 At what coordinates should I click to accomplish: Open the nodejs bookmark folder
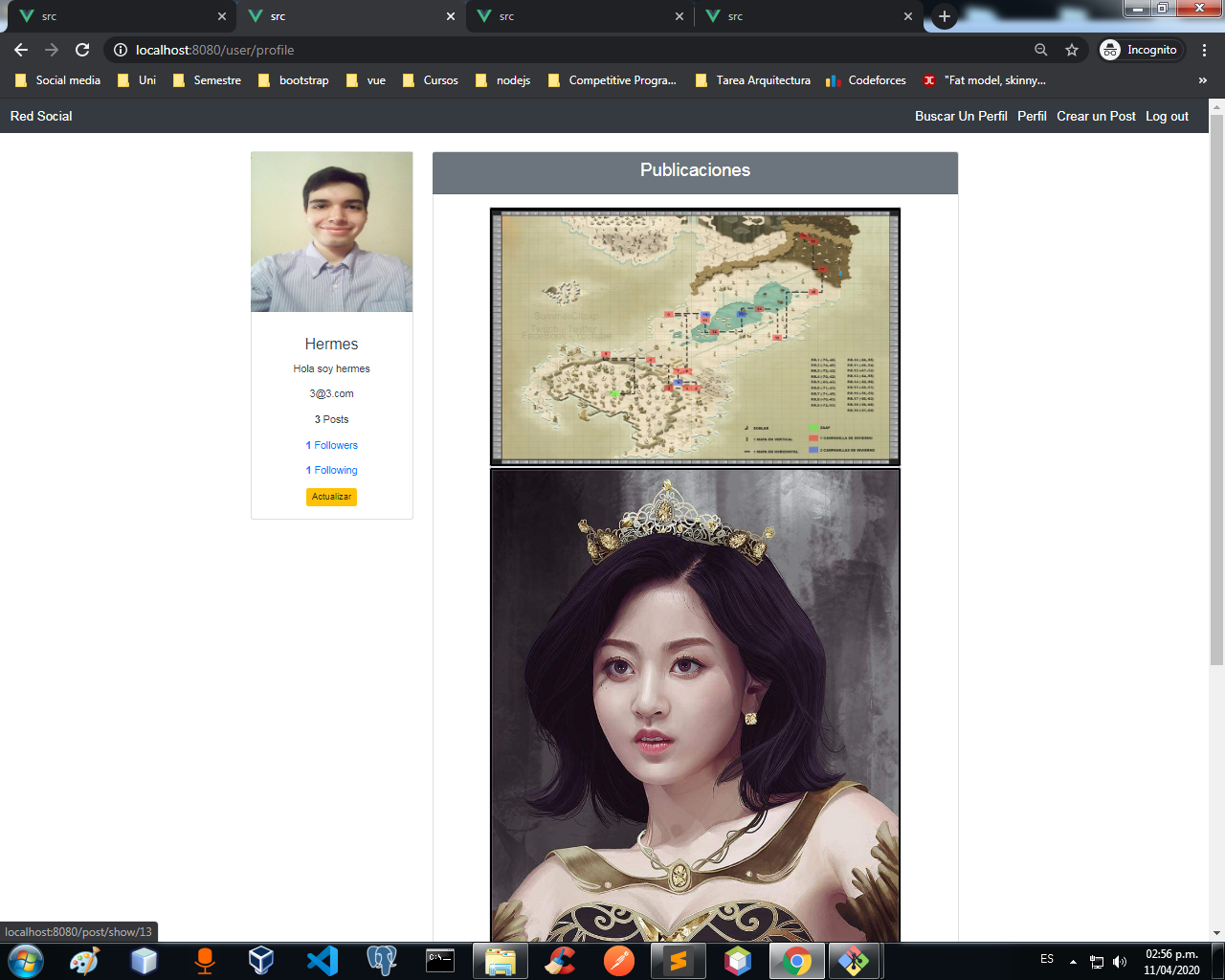pyautogui.click(x=503, y=80)
